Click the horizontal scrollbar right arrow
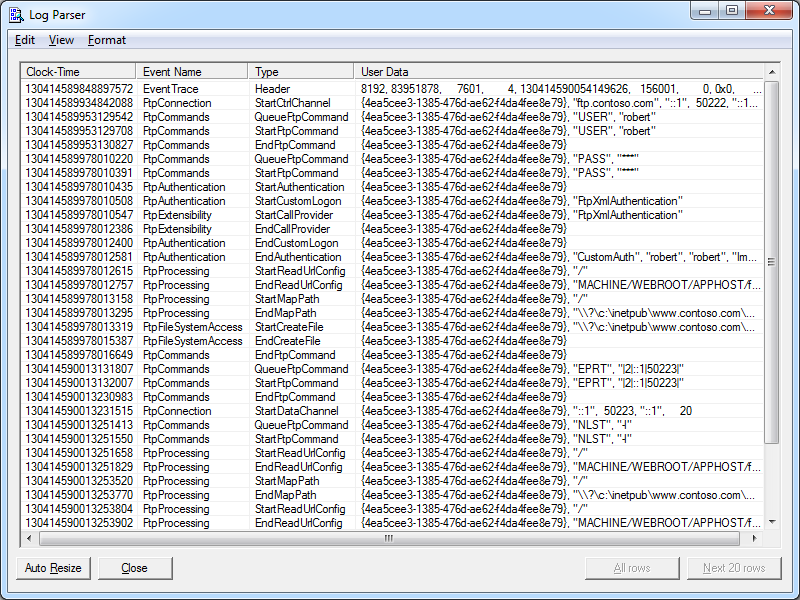This screenshot has height=600, width=800. coord(757,537)
